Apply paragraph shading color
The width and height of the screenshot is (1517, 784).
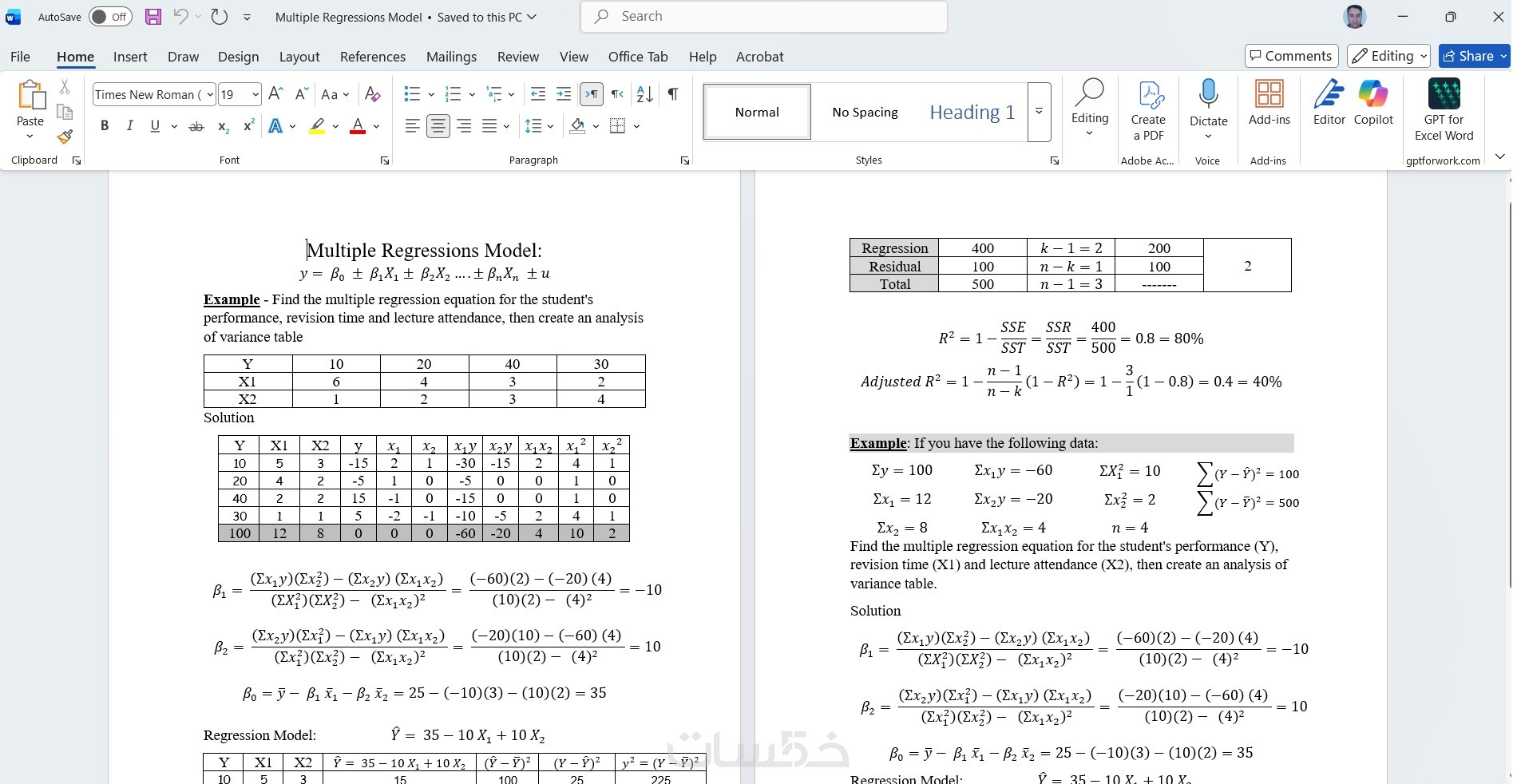click(x=578, y=126)
